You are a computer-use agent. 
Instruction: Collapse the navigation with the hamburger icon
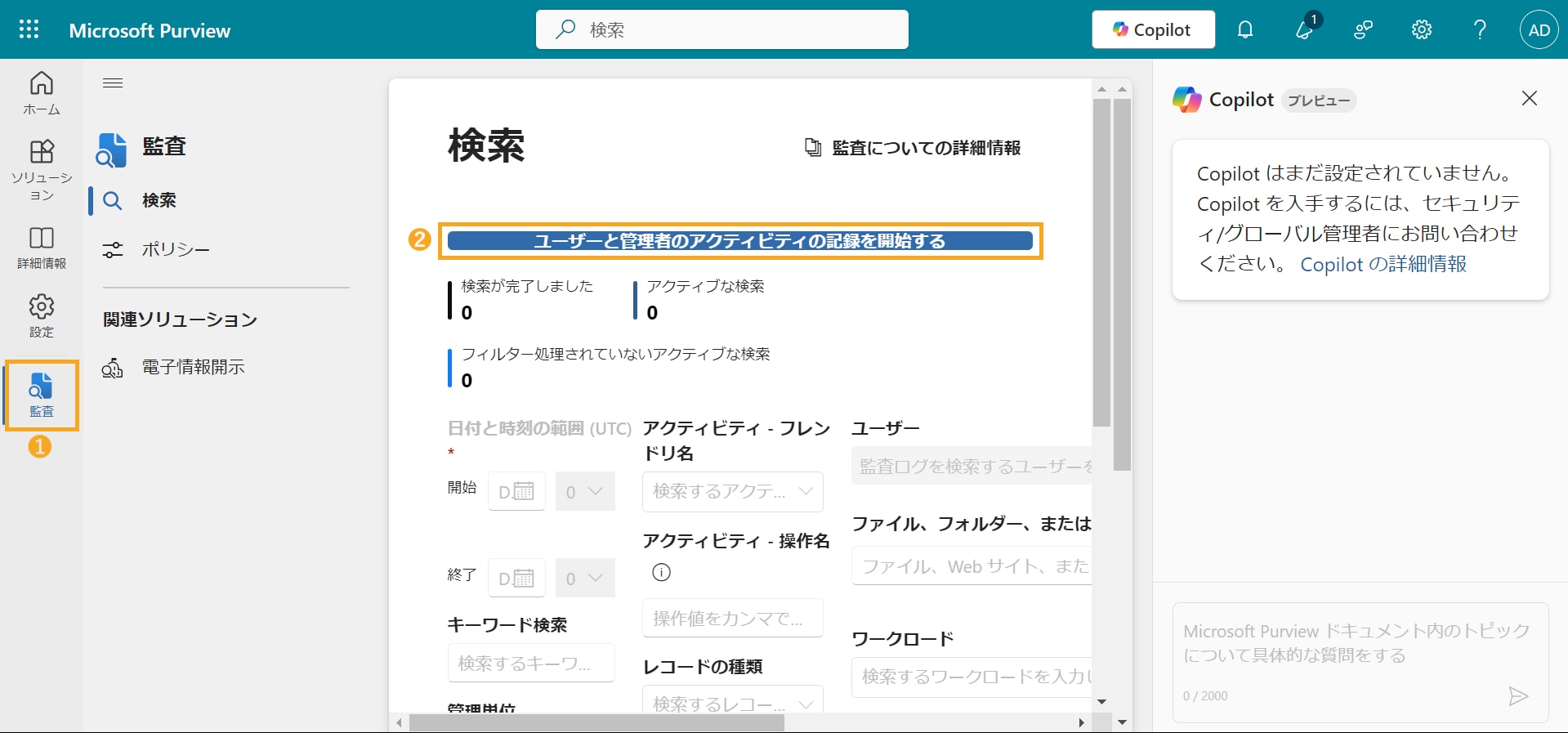tap(113, 83)
